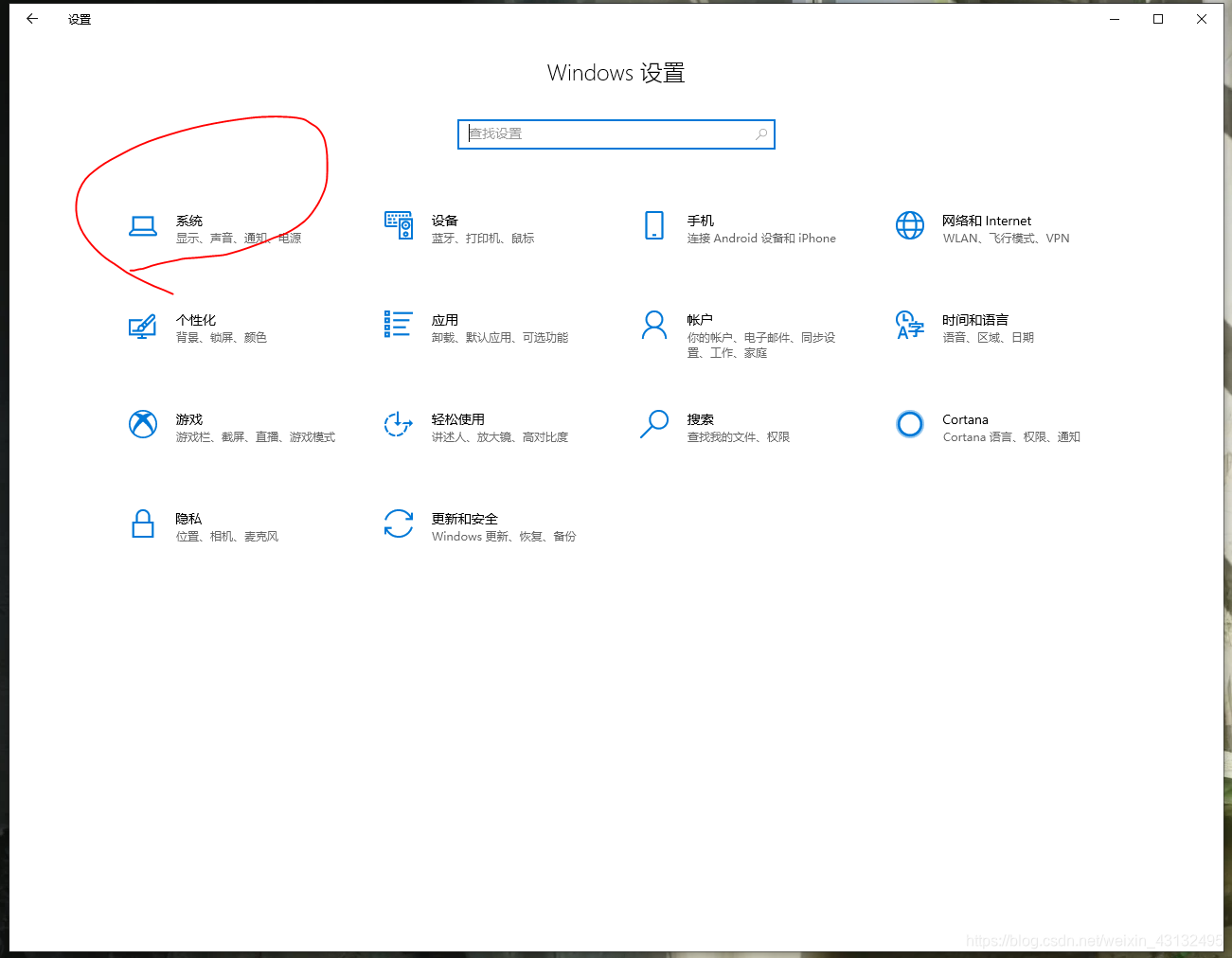
Task: Click the 游戏 title label
Action: tap(189, 419)
